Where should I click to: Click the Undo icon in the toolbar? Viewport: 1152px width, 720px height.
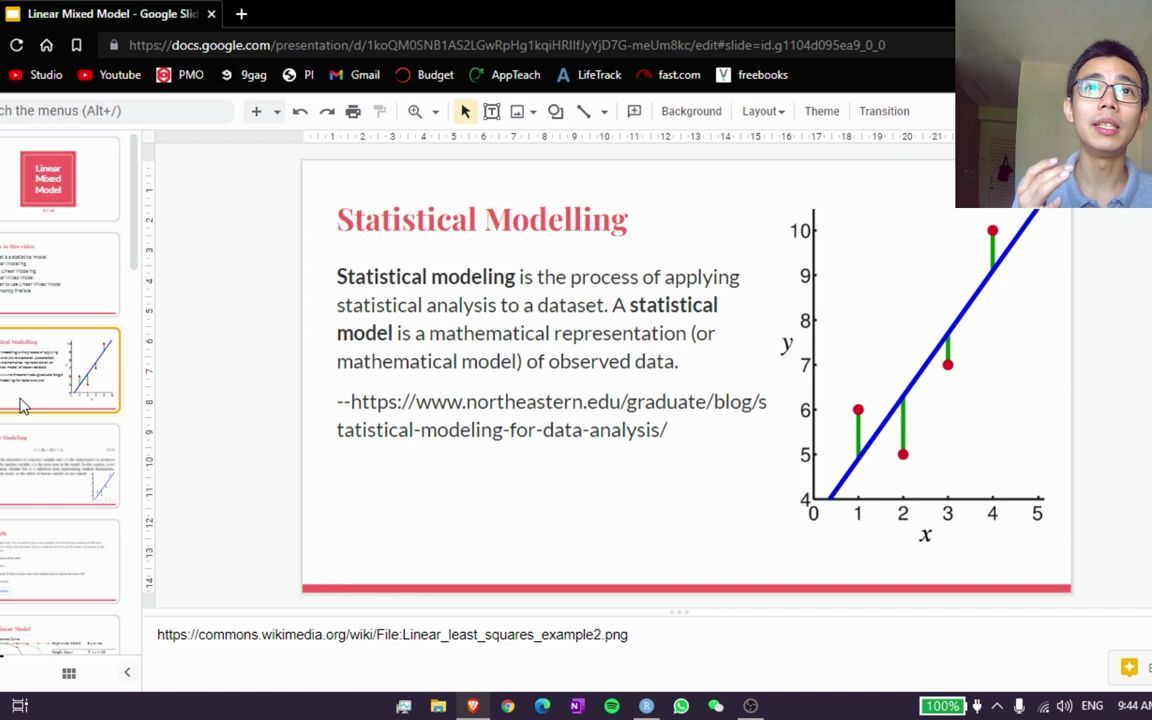click(301, 111)
